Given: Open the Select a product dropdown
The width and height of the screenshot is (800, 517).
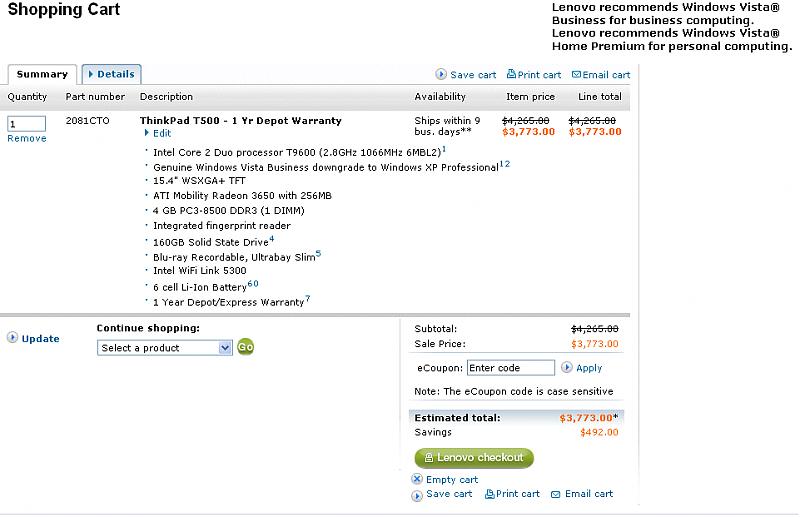Looking at the screenshot, I should 165,348.
